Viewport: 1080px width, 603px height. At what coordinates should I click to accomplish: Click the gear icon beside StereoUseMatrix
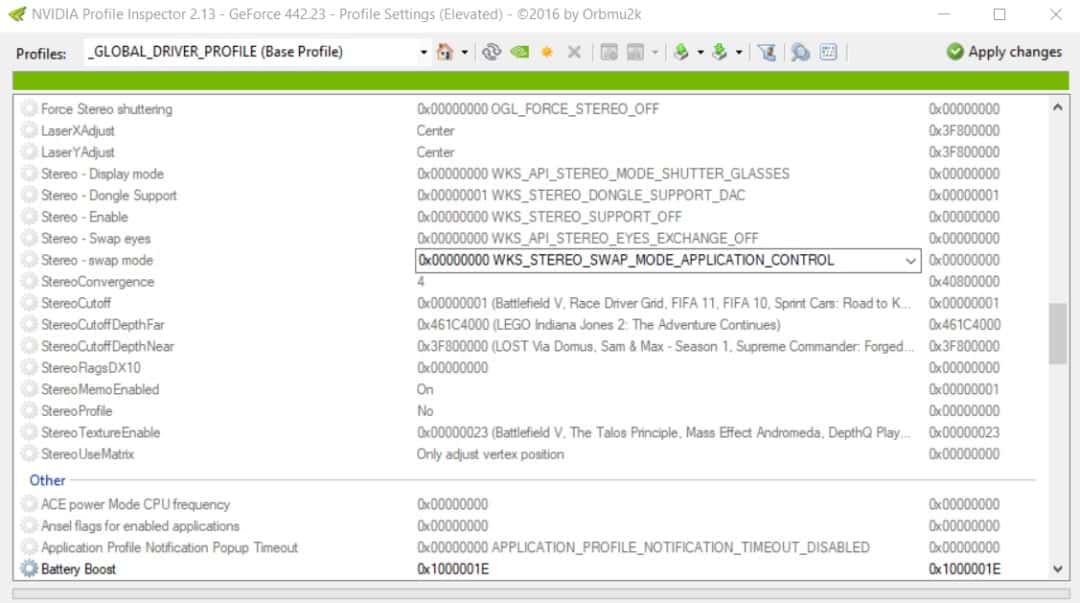29,454
